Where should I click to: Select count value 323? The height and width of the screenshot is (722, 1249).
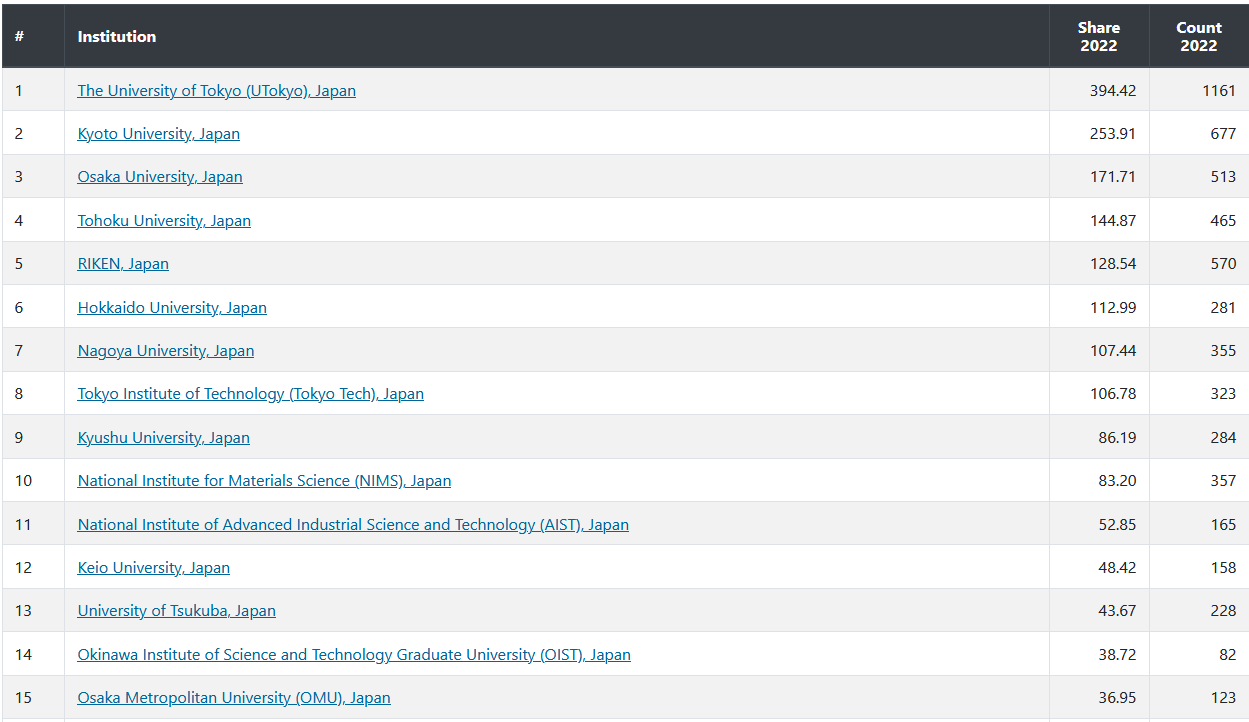point(1223,394)
